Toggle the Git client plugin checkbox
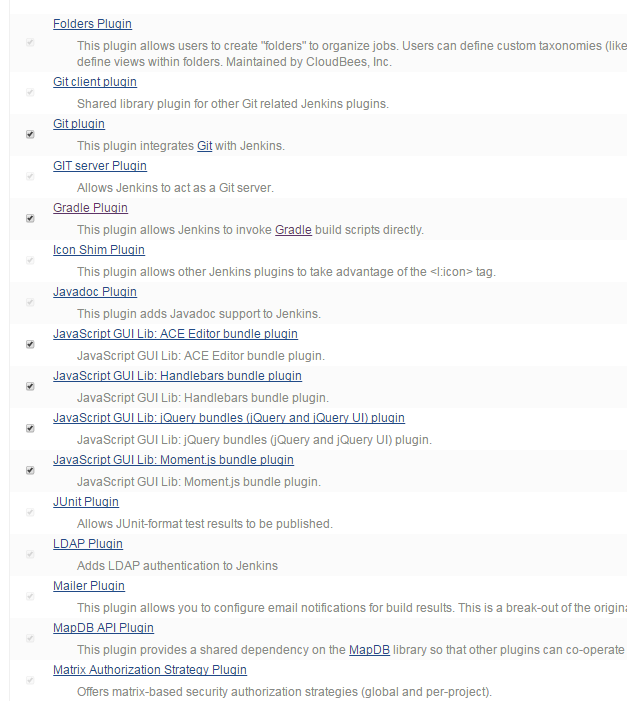 [x=30, y=93]
